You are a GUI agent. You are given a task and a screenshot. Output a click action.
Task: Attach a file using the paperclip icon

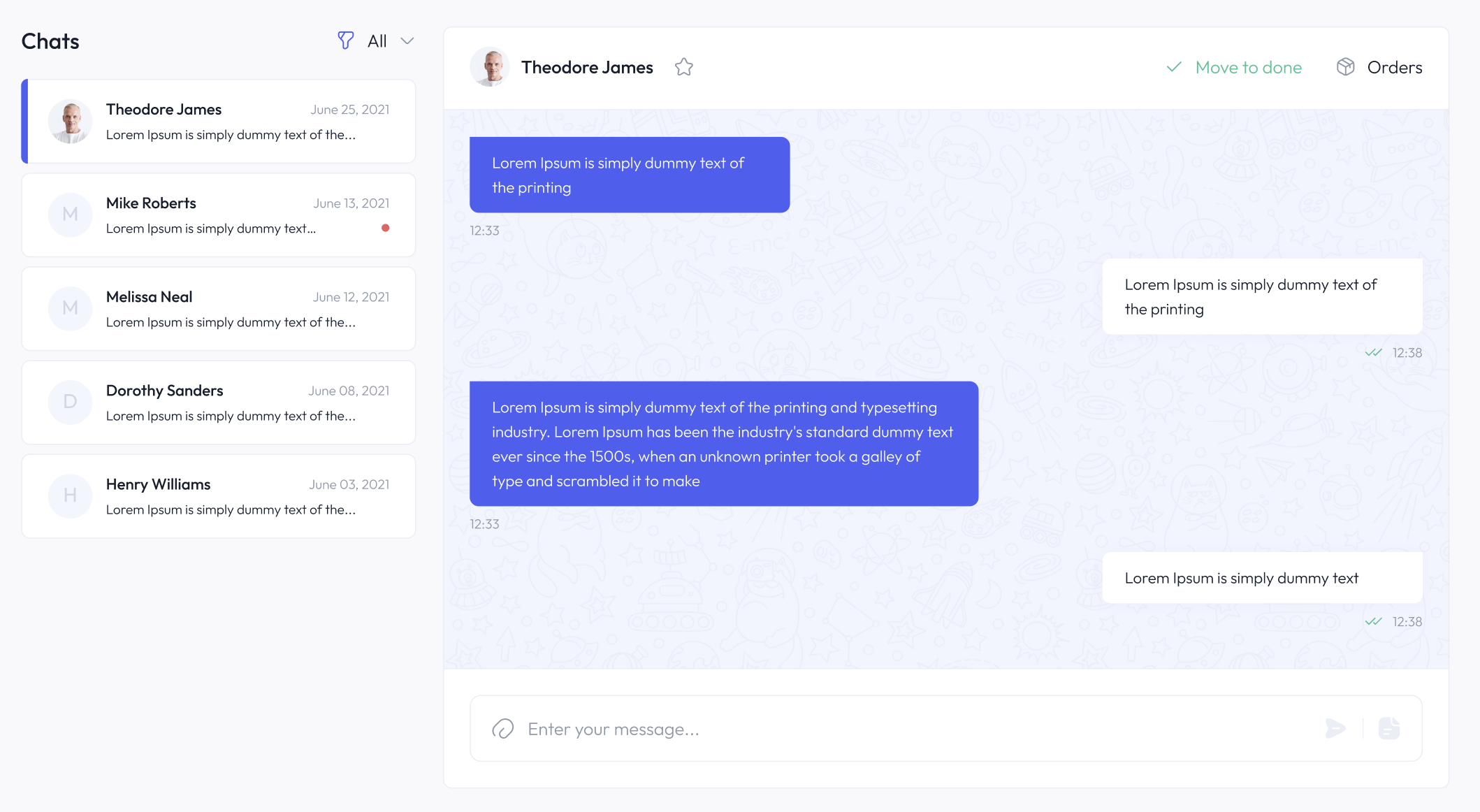[501, 728]
